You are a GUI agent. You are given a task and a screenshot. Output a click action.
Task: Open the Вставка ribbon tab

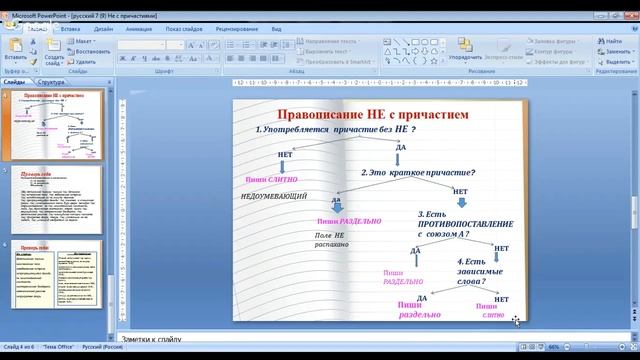70,29
